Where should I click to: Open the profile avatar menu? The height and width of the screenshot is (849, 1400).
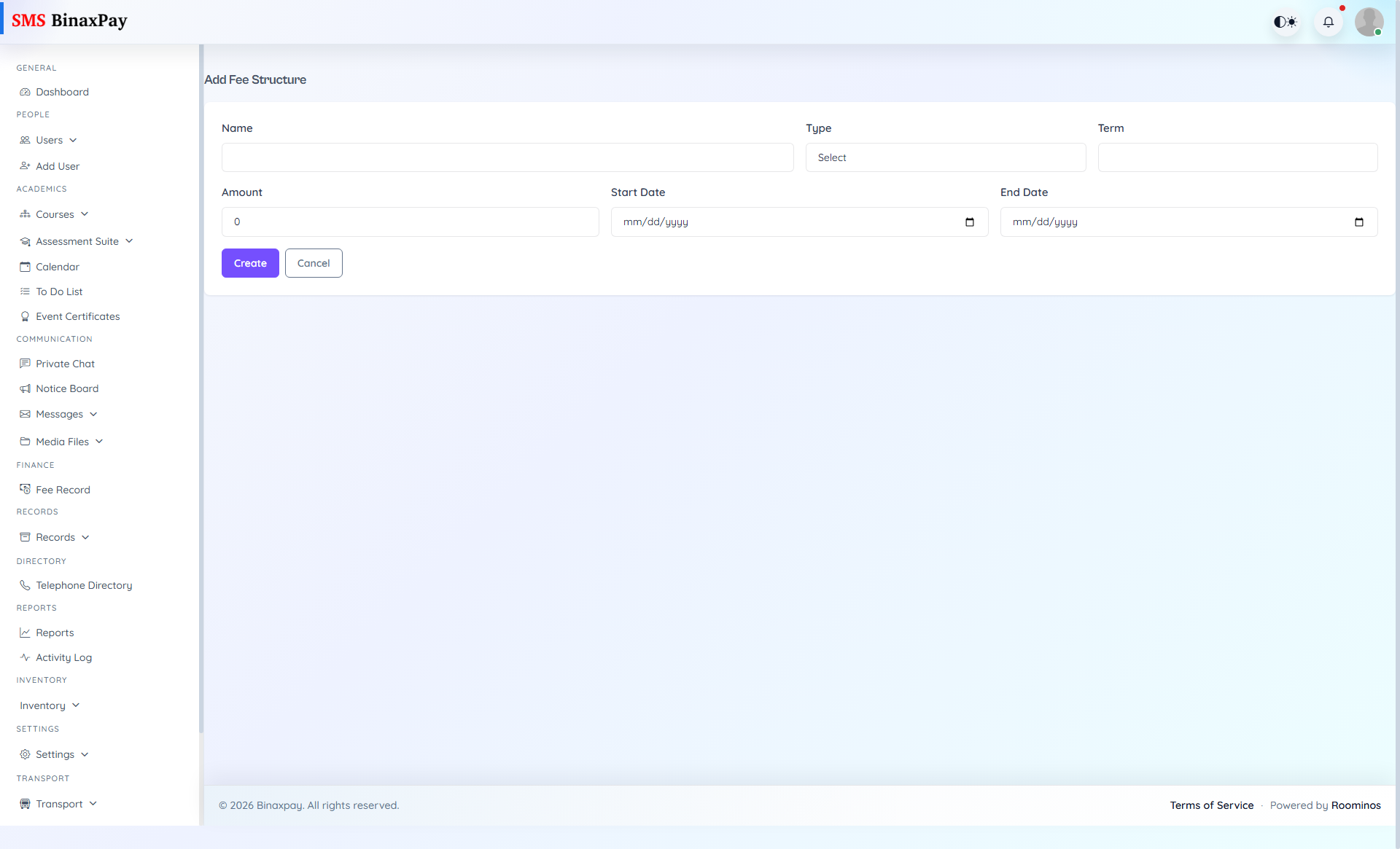pyautogui.click(x=1369, y=22)
